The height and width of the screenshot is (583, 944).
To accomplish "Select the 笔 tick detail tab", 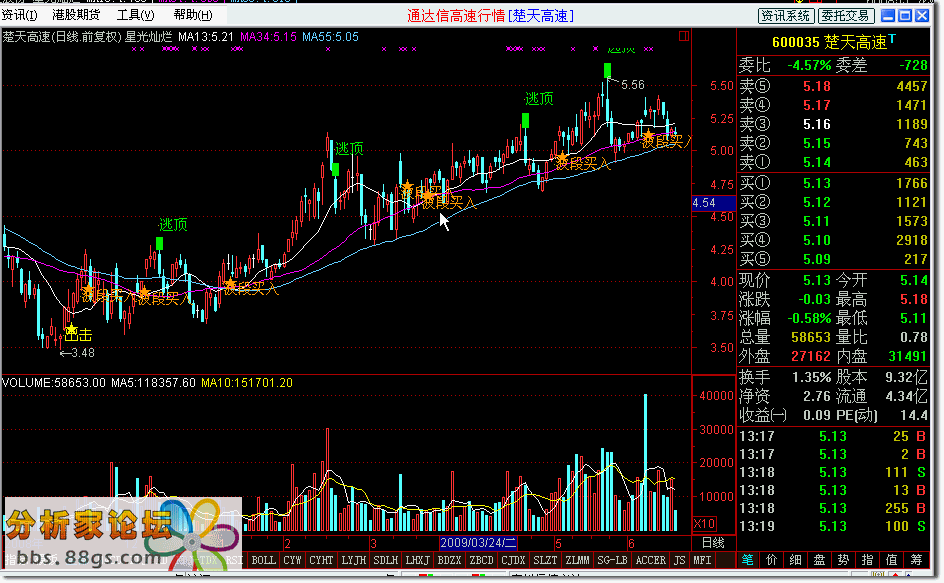I will click(x=747, y=560).
